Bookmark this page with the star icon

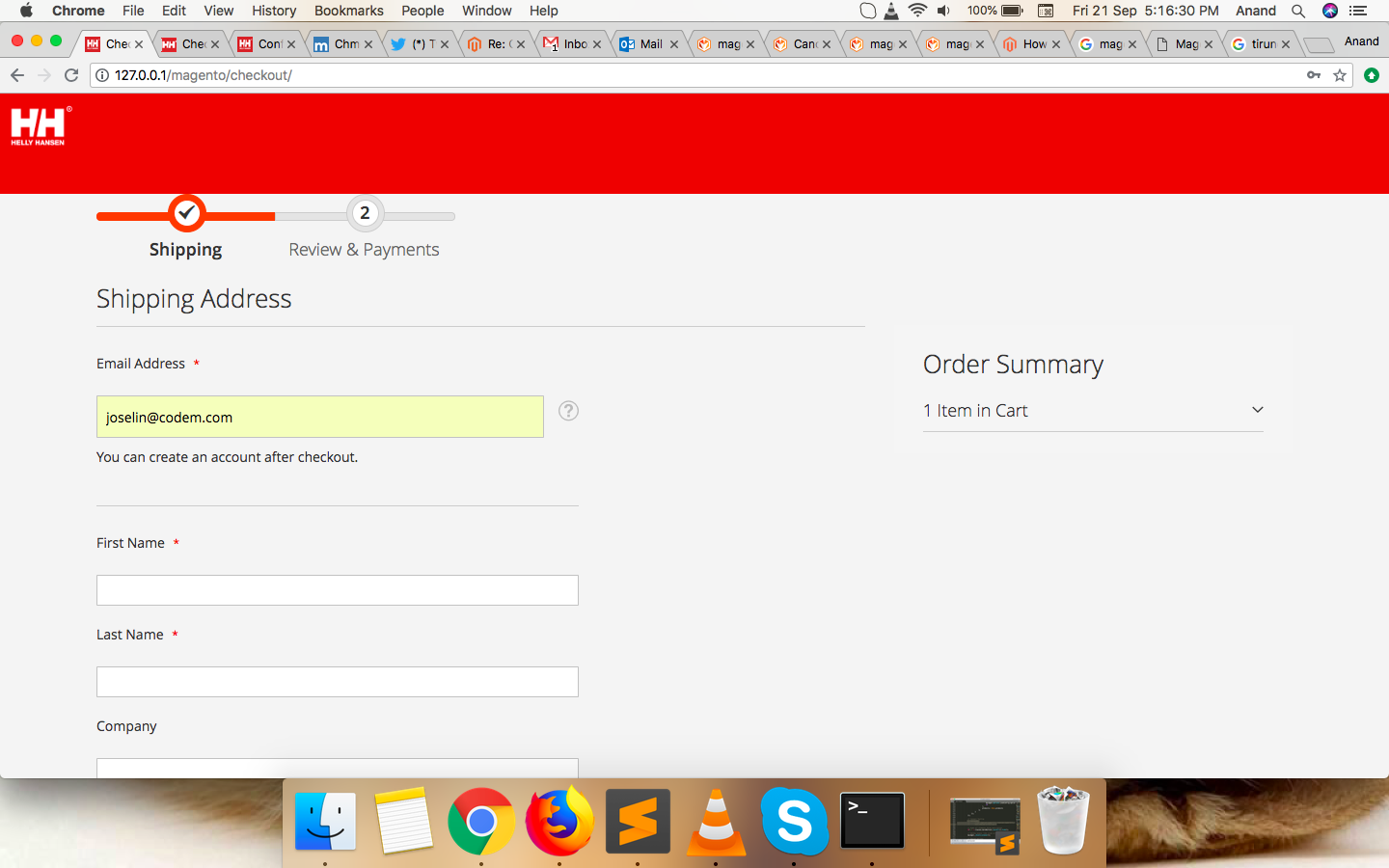[1340, 75]
